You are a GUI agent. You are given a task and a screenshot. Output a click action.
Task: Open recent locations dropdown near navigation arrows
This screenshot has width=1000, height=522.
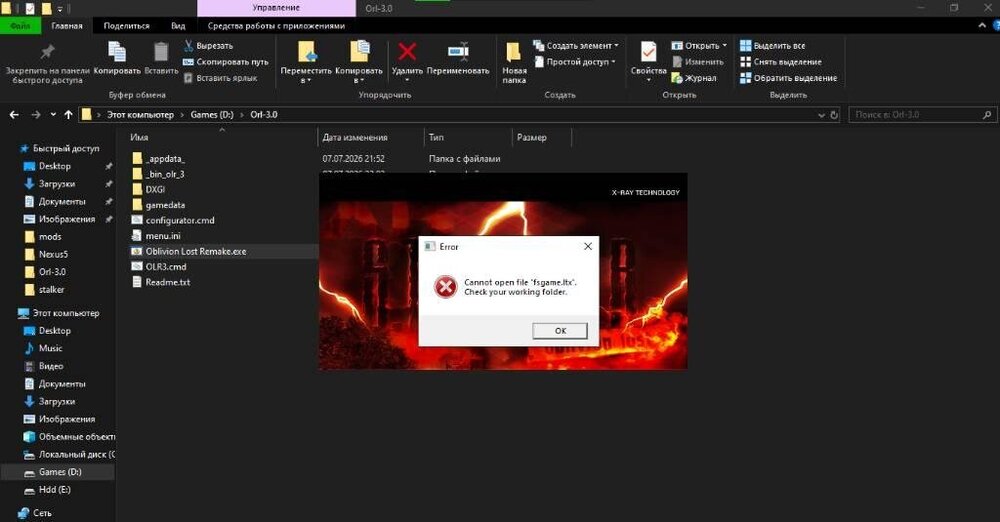[x=53, y=115]
